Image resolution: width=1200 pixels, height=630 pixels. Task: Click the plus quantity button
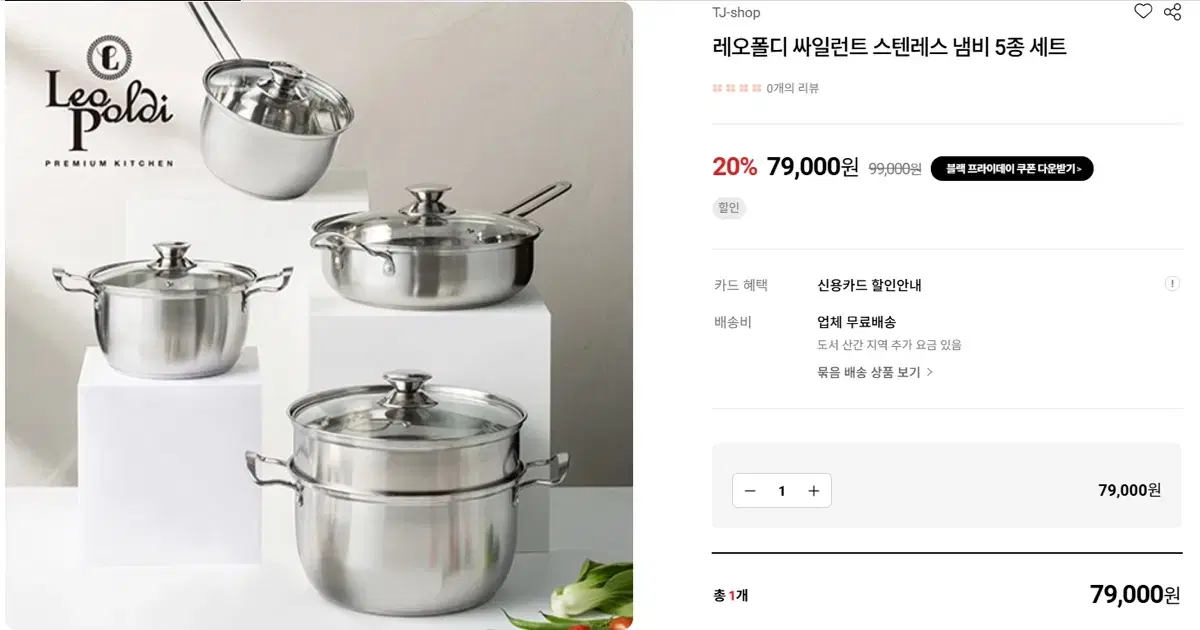814,490
